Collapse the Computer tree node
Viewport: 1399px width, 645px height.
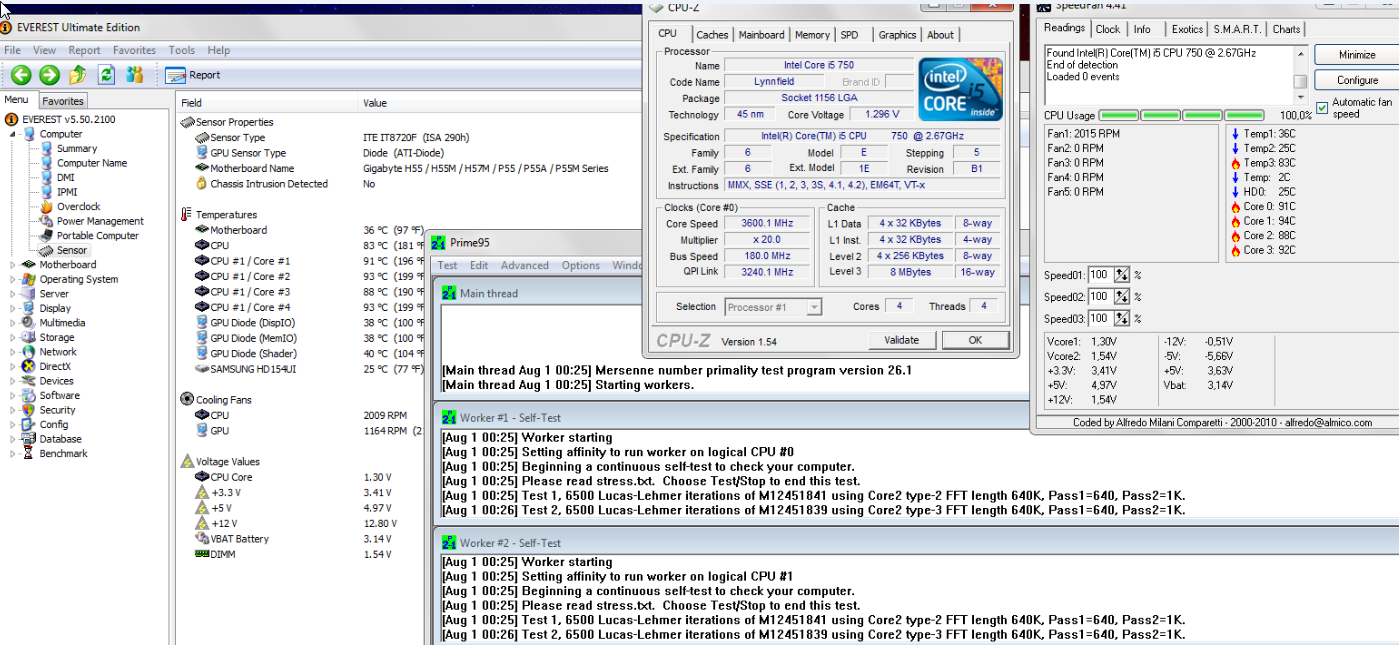(x=13, y=134)
